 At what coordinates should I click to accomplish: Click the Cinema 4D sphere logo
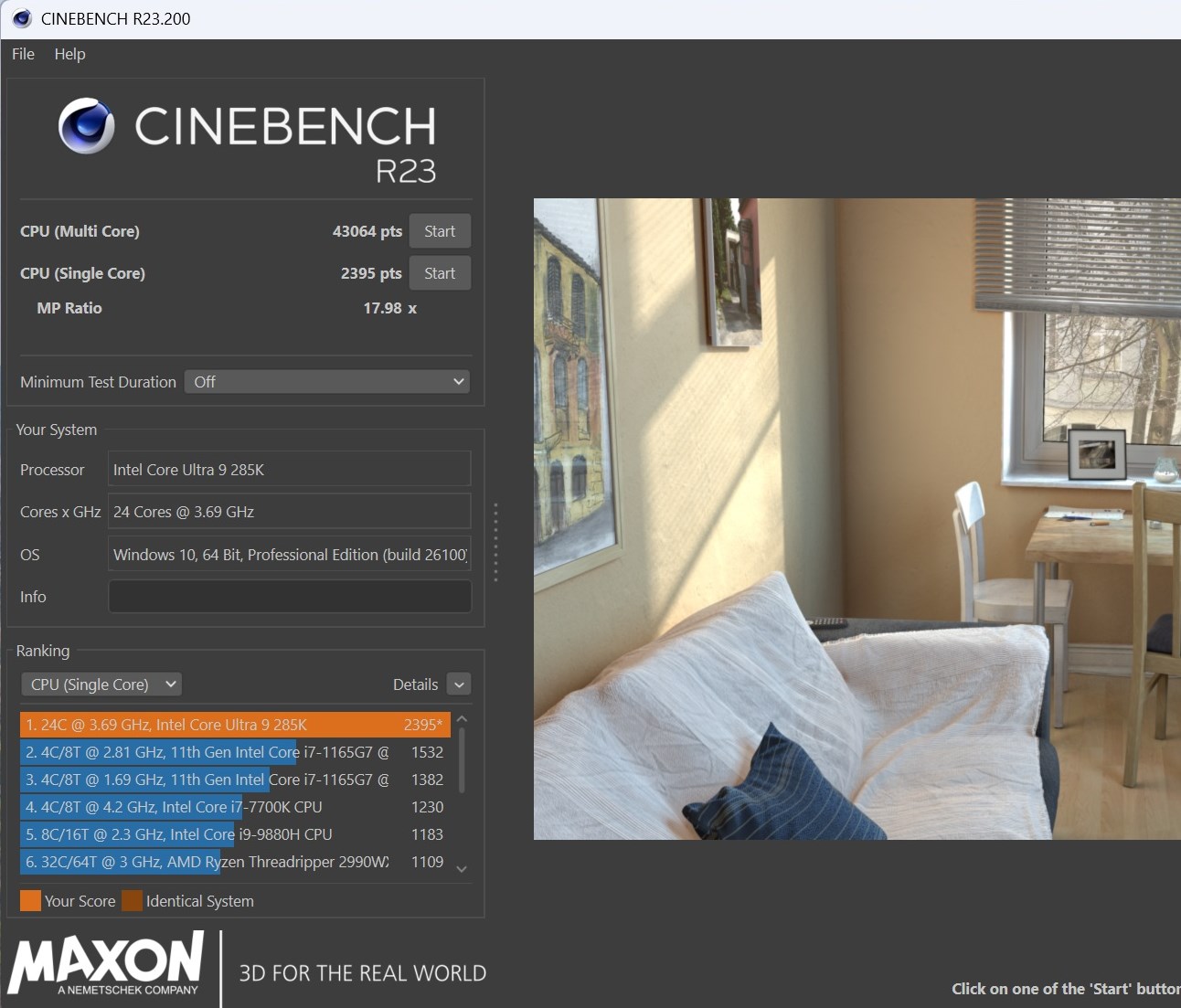[x=87, y=125]
